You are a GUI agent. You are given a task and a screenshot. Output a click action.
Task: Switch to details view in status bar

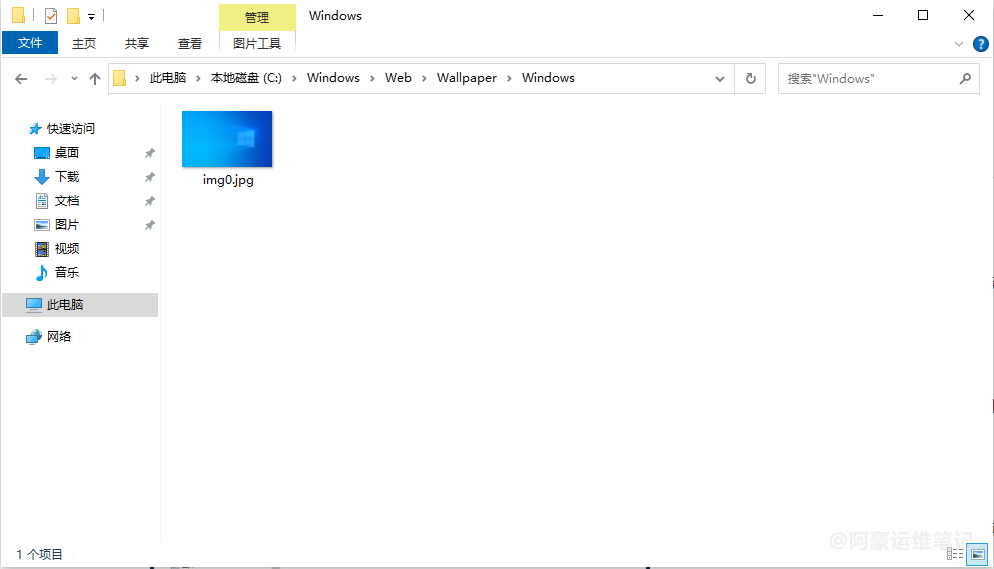tap(955, 554)
